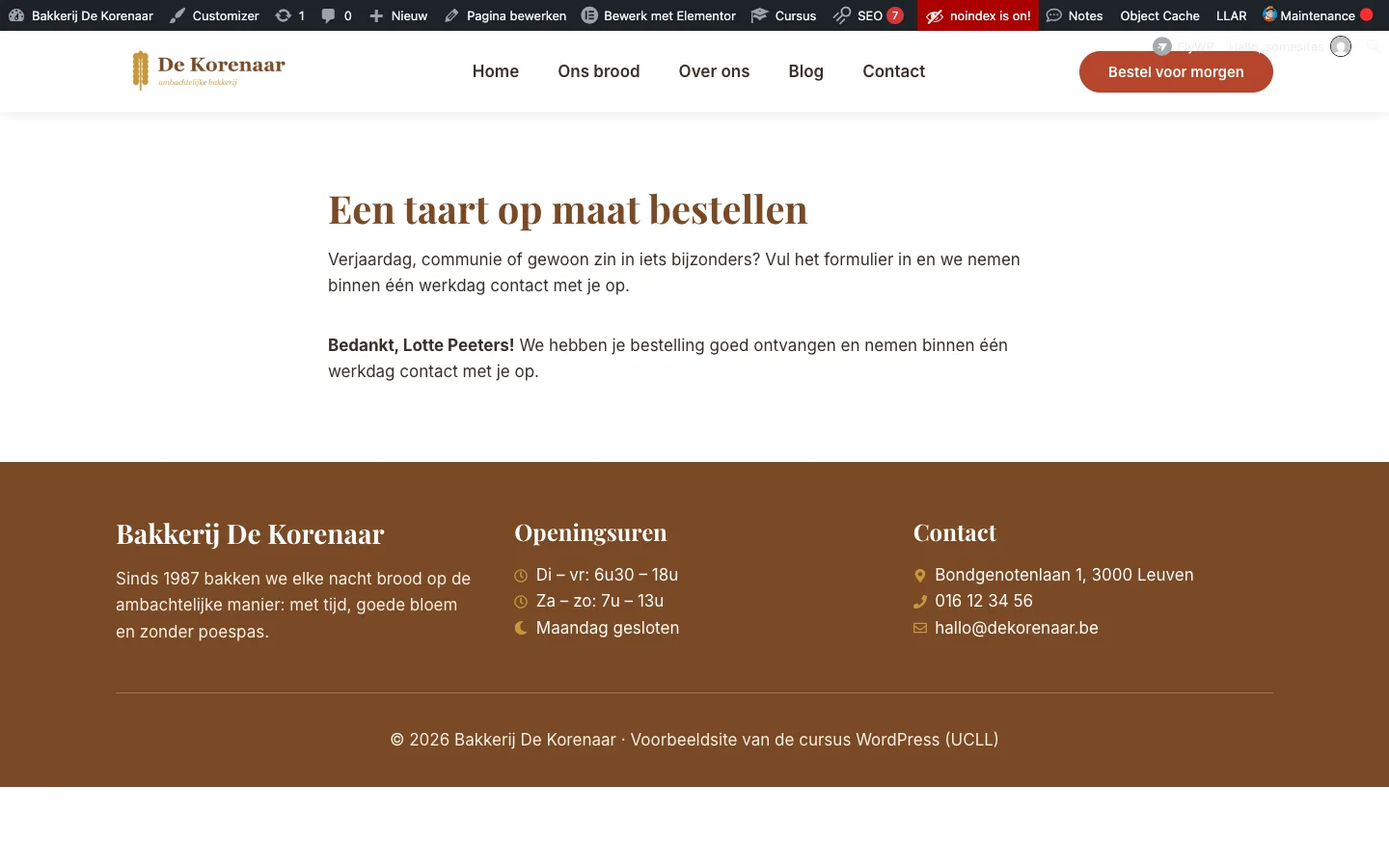This screenshot has height=868, width=1389.
Task: Click the plus icon beside Nieuw
Action: point(376,15)
